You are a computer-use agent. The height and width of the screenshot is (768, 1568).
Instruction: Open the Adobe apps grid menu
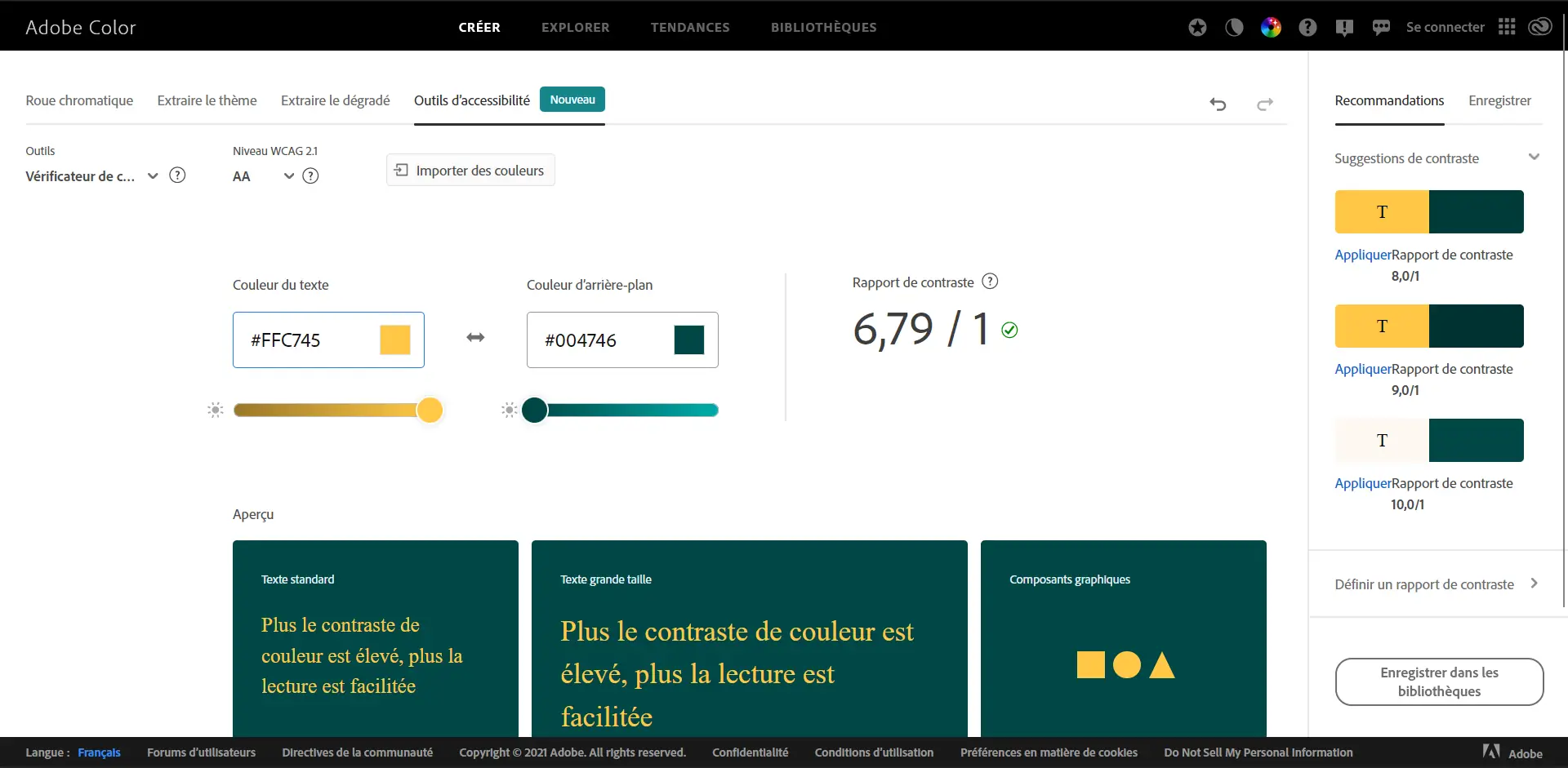[1507, 27]
